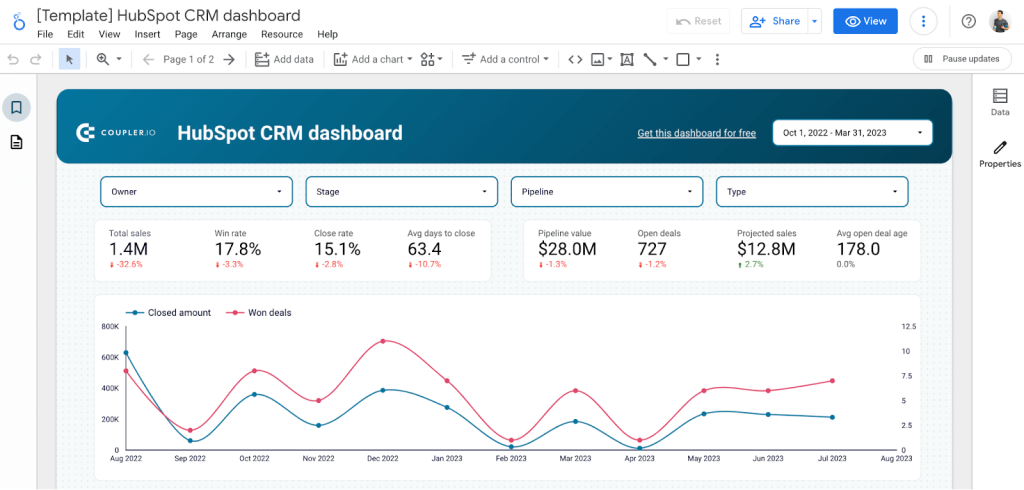
Task: Open the Pipeline filter dropdown
Action: (x=606, y=191)
